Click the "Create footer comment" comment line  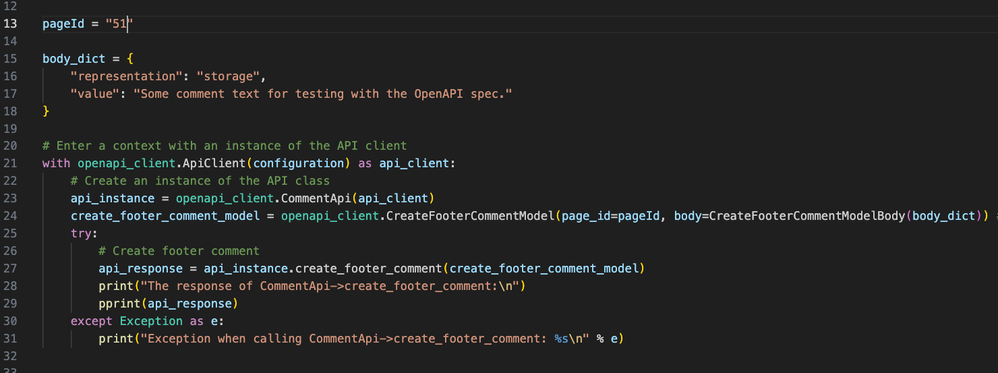[179, 250]
